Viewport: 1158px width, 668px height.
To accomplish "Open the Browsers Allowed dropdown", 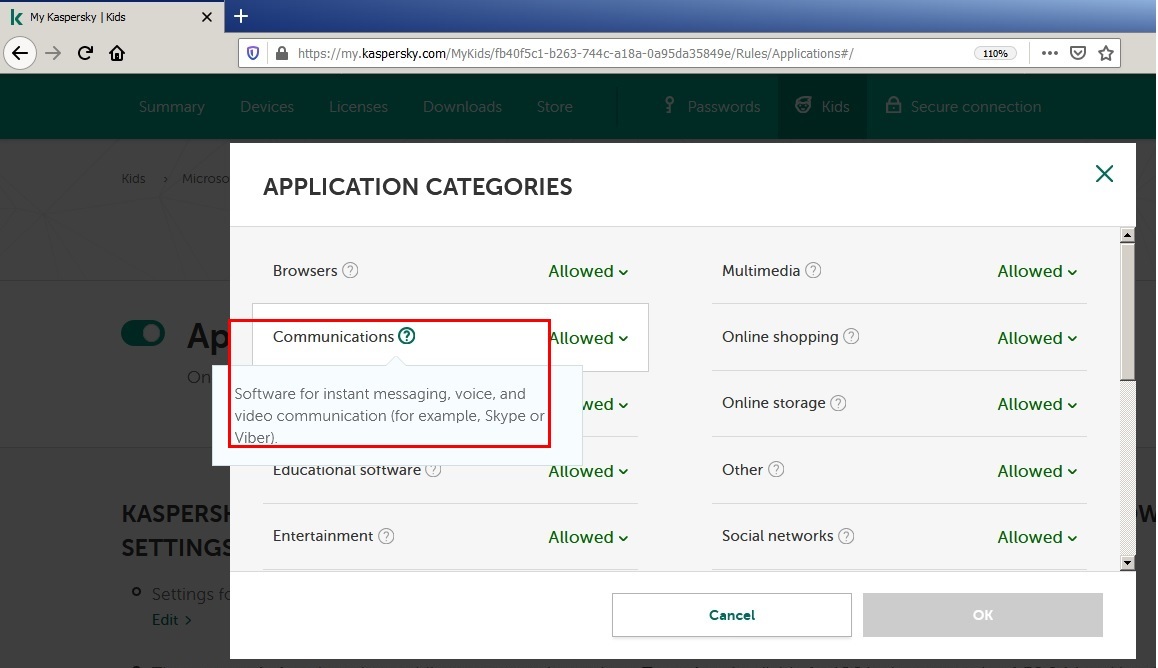I will coord(588,271).
